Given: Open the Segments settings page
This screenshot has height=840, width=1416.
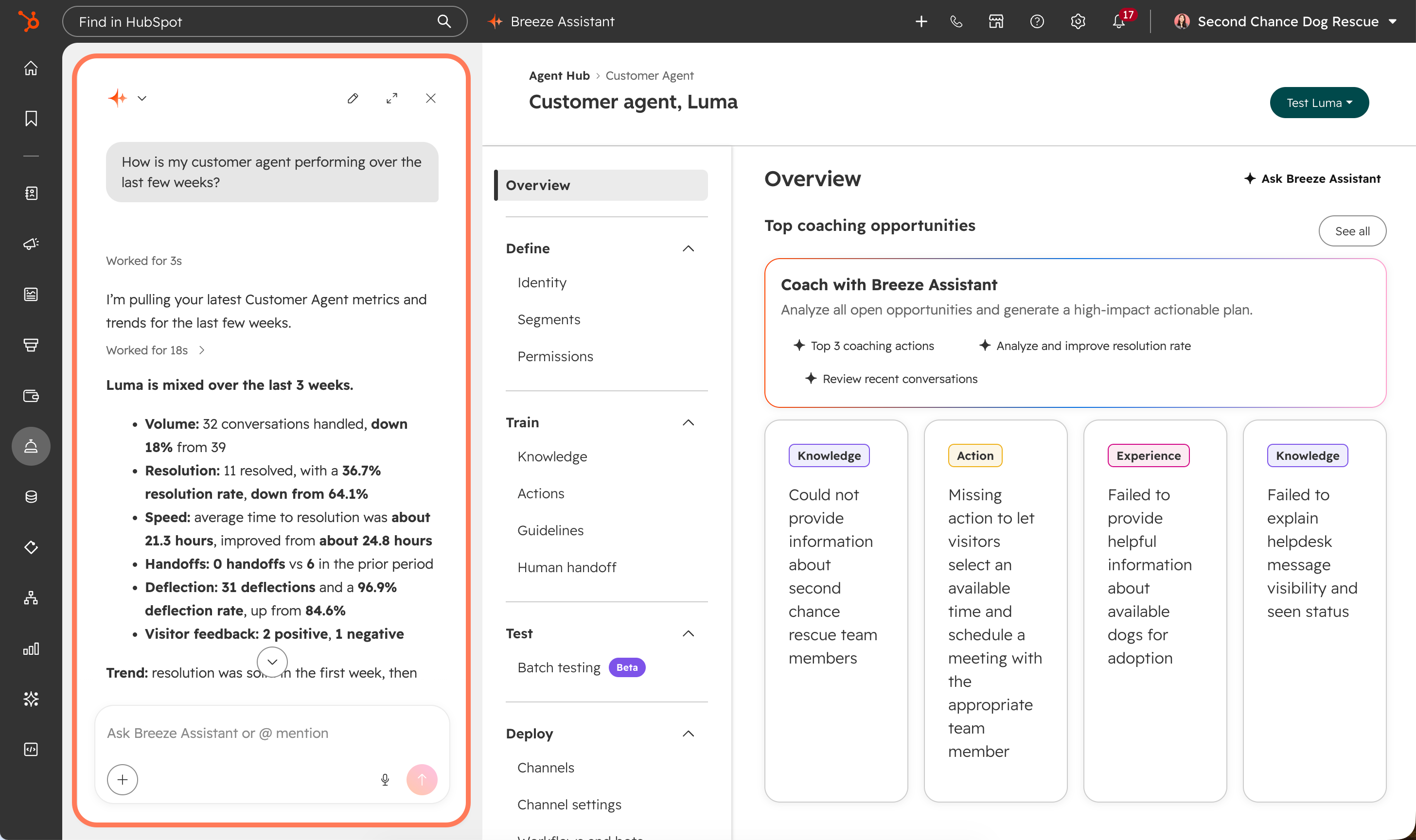Looking at the screenshot, I should pos(549,320).
